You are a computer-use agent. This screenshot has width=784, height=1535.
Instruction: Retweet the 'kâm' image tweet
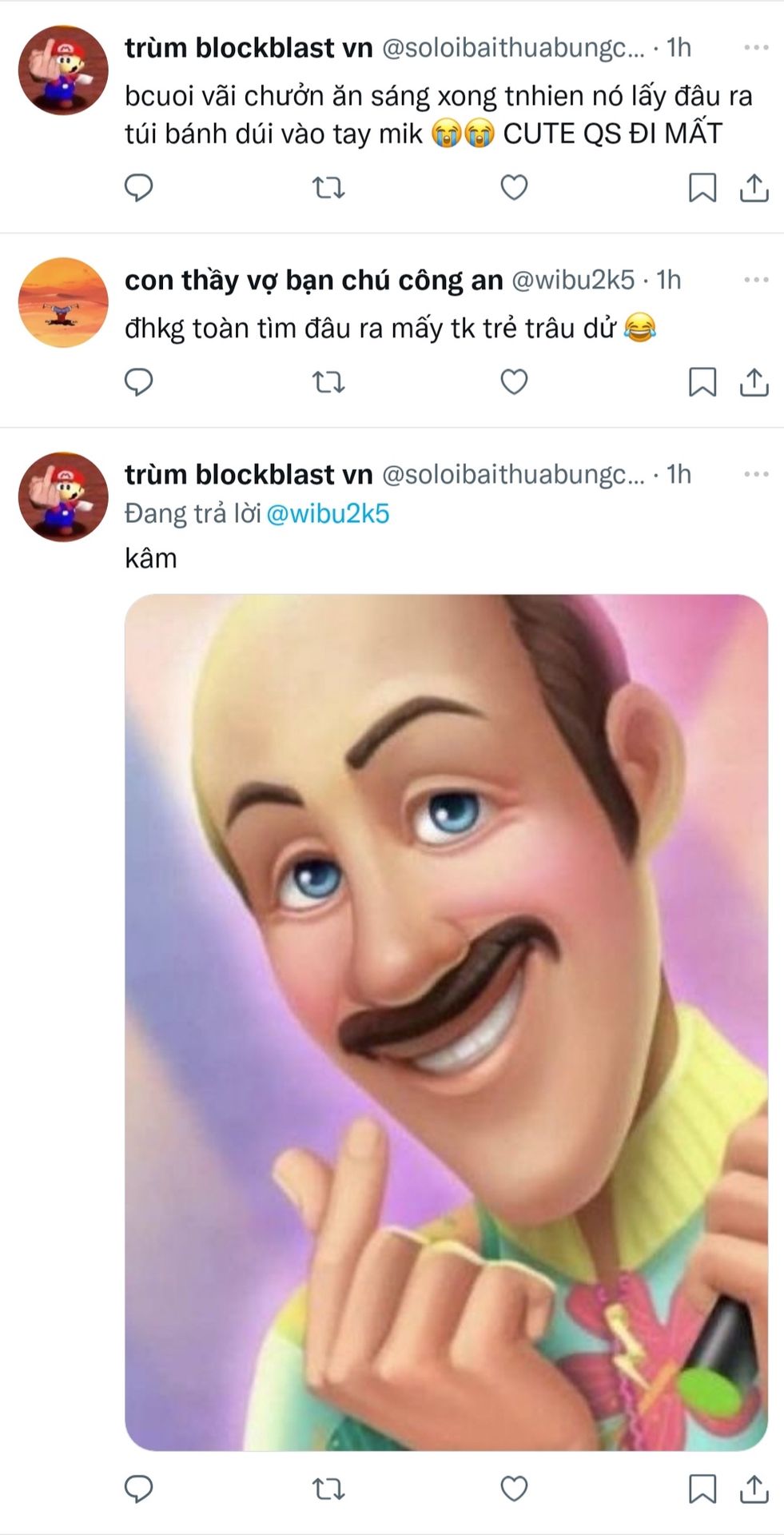tap(328, 1489)
